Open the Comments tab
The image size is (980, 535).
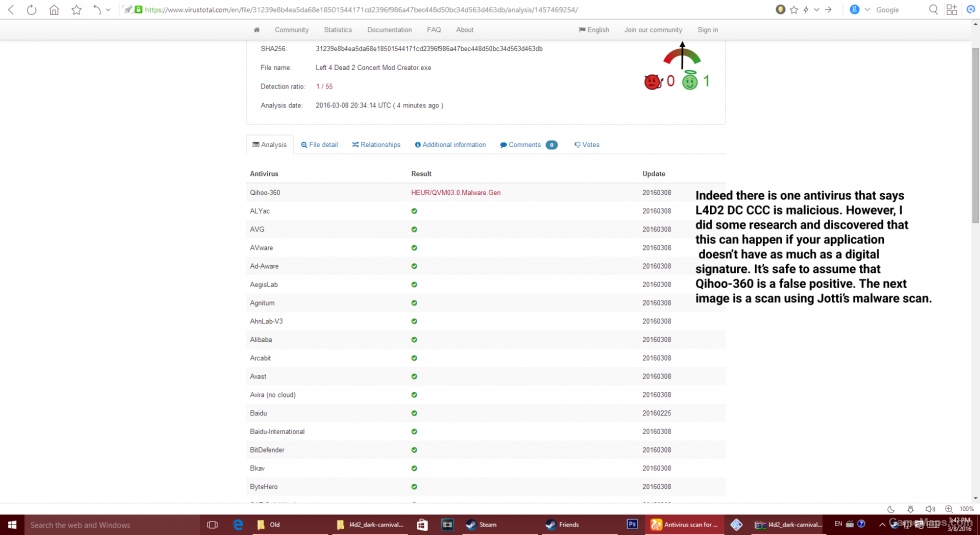pos(528,144)
